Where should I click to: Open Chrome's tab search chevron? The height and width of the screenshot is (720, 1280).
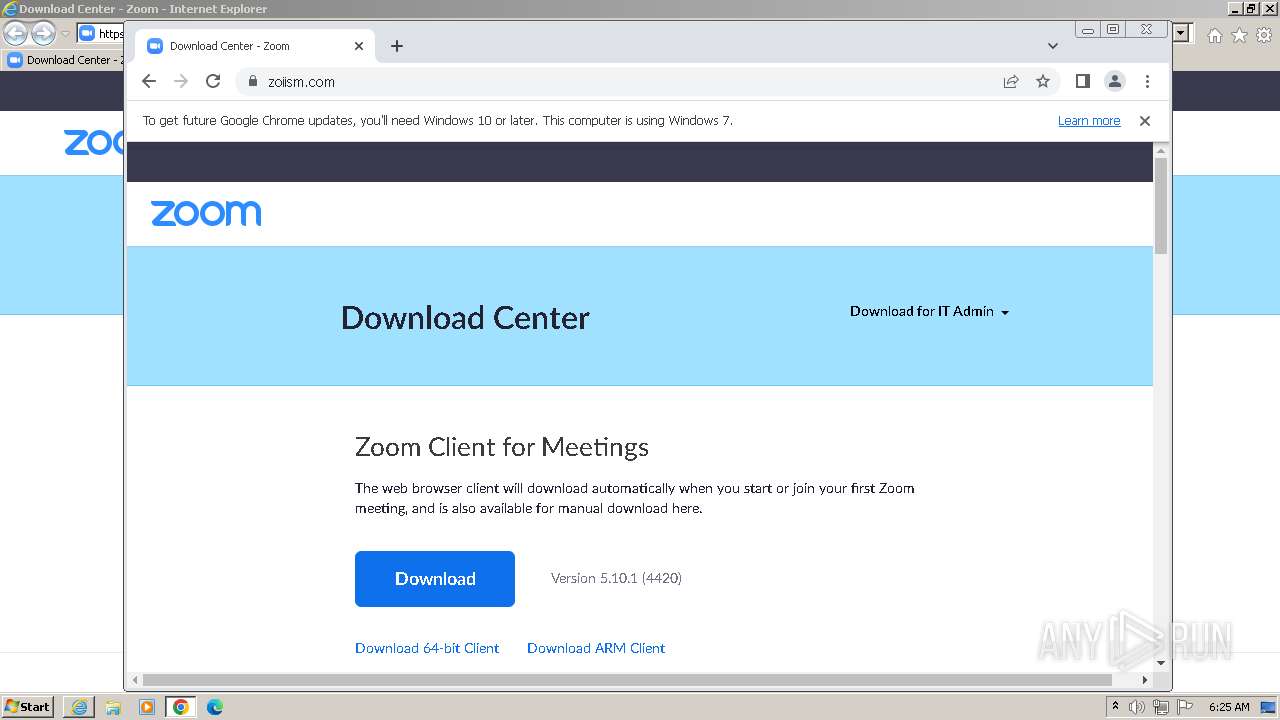coord(1052,46)
